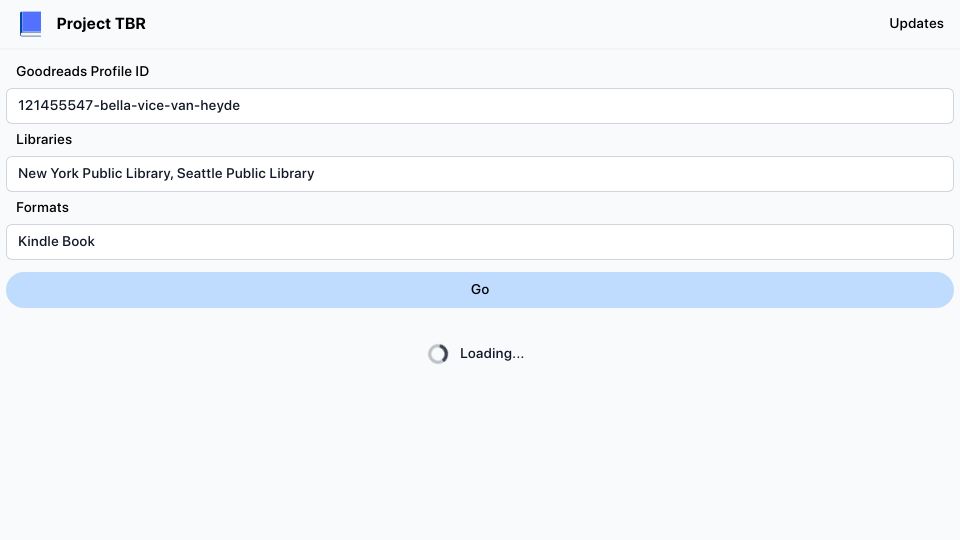
Task: Focus the Goodreads Profile ID field
Action: click(x=480, y=106)
